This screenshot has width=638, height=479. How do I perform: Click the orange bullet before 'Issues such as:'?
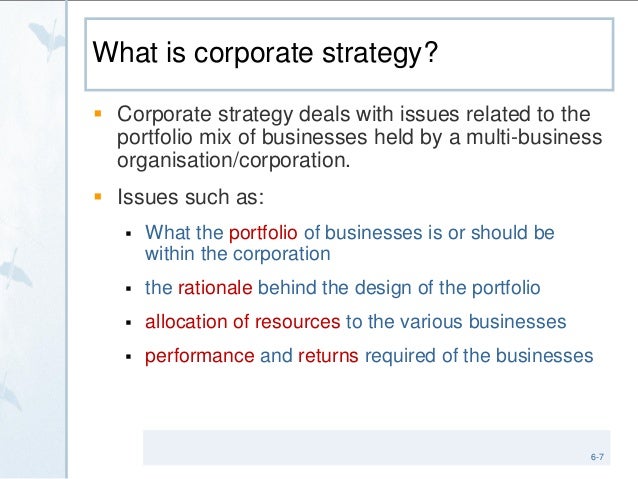pos(98,195)
